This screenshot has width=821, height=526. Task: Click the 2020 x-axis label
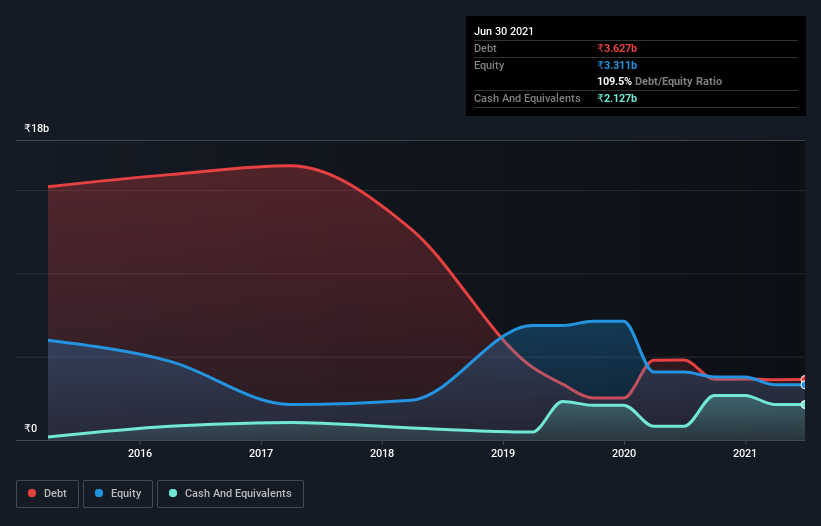point(624,453)
